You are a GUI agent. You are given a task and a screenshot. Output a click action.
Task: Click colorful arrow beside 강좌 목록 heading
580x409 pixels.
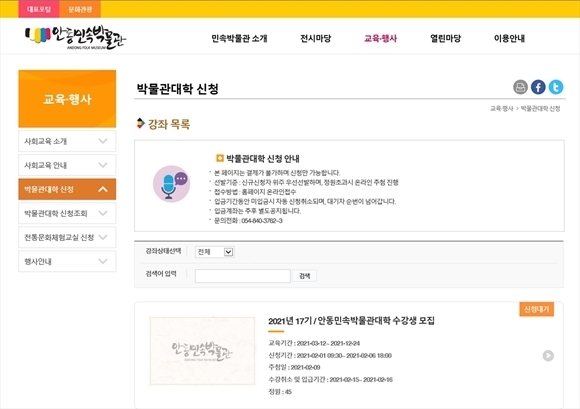(x=140, y=123)
